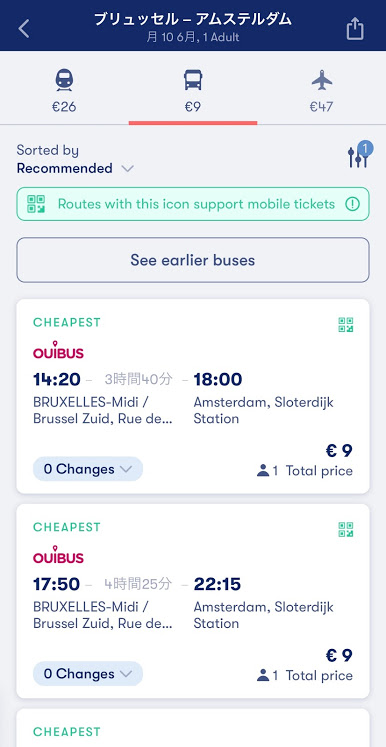Tap the OUIBUS logo on the 17:50 trip
This screenshot has height=747, width=386.
click(x=58, y=555)
